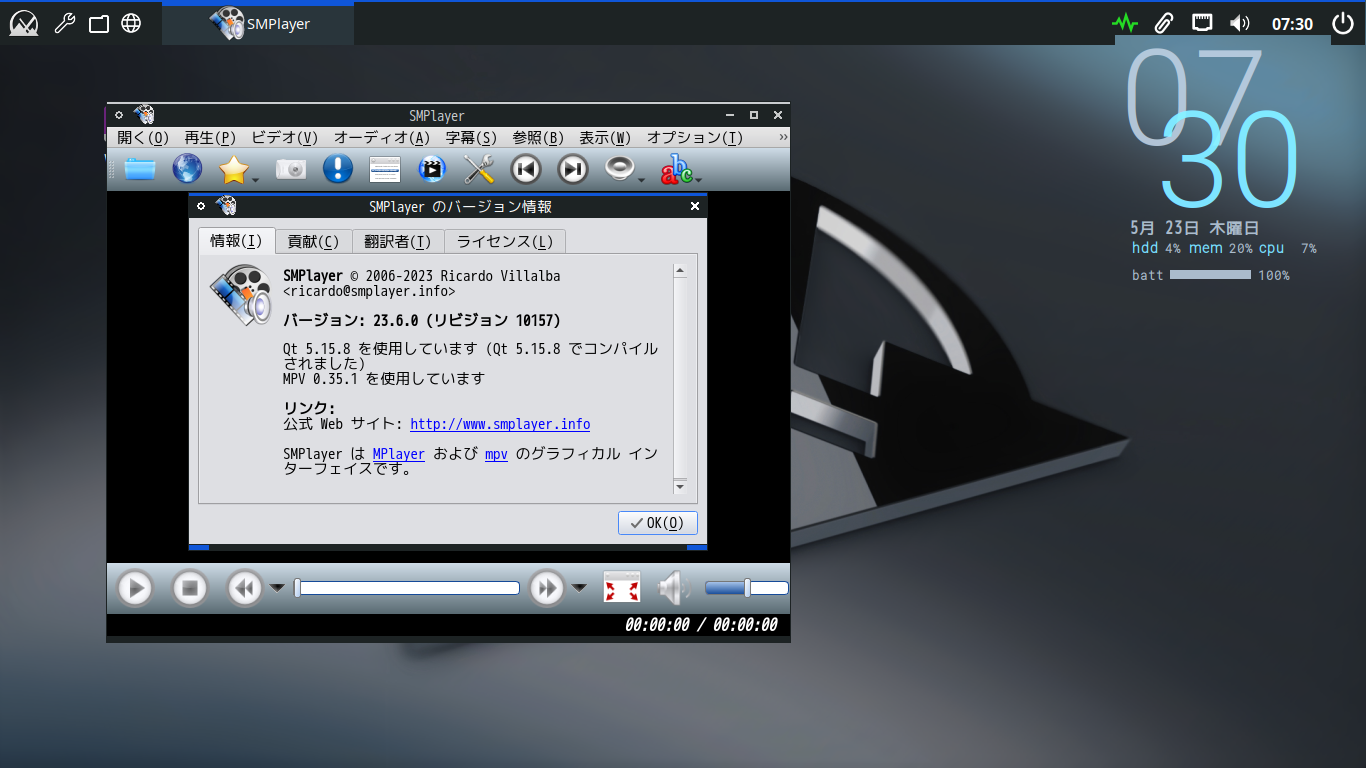The width and height of the screenshot is (1366, 768).
Task: Mute audio with the speaker icon
Action: [674, 588]
